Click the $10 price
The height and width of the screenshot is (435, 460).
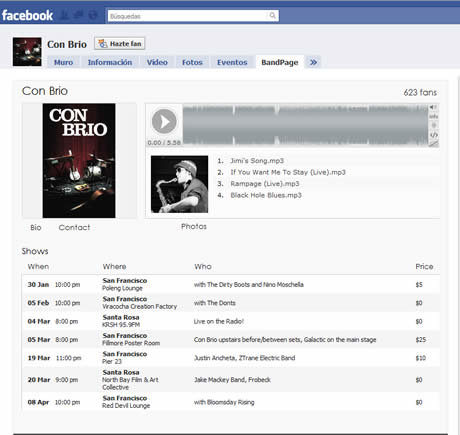pos(421,358)
